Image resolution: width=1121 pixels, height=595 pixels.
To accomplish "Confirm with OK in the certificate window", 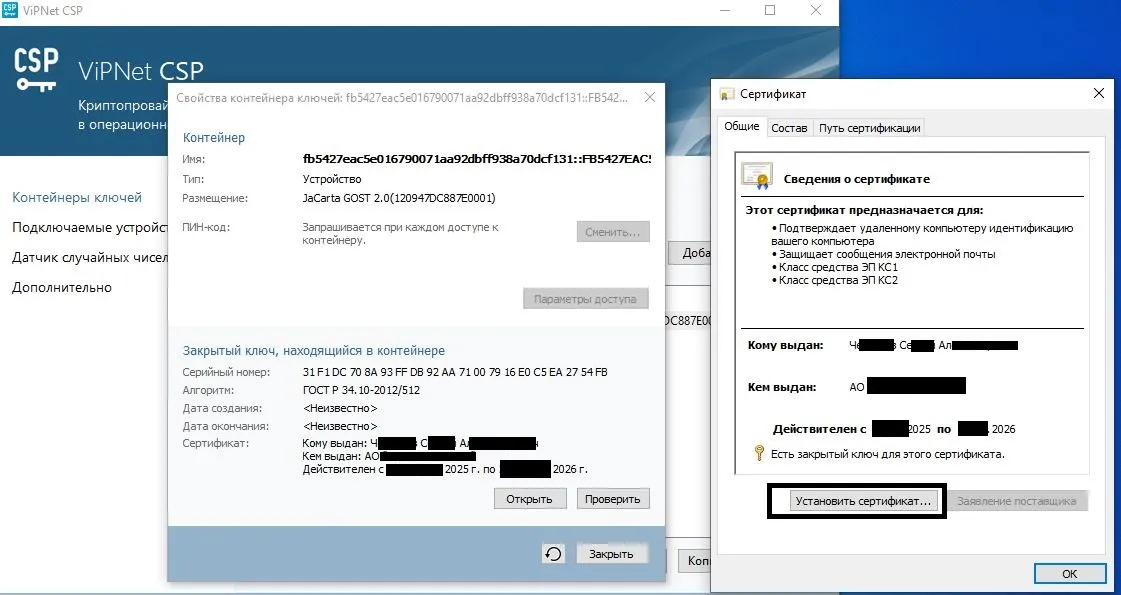I will click(1070, 574).
